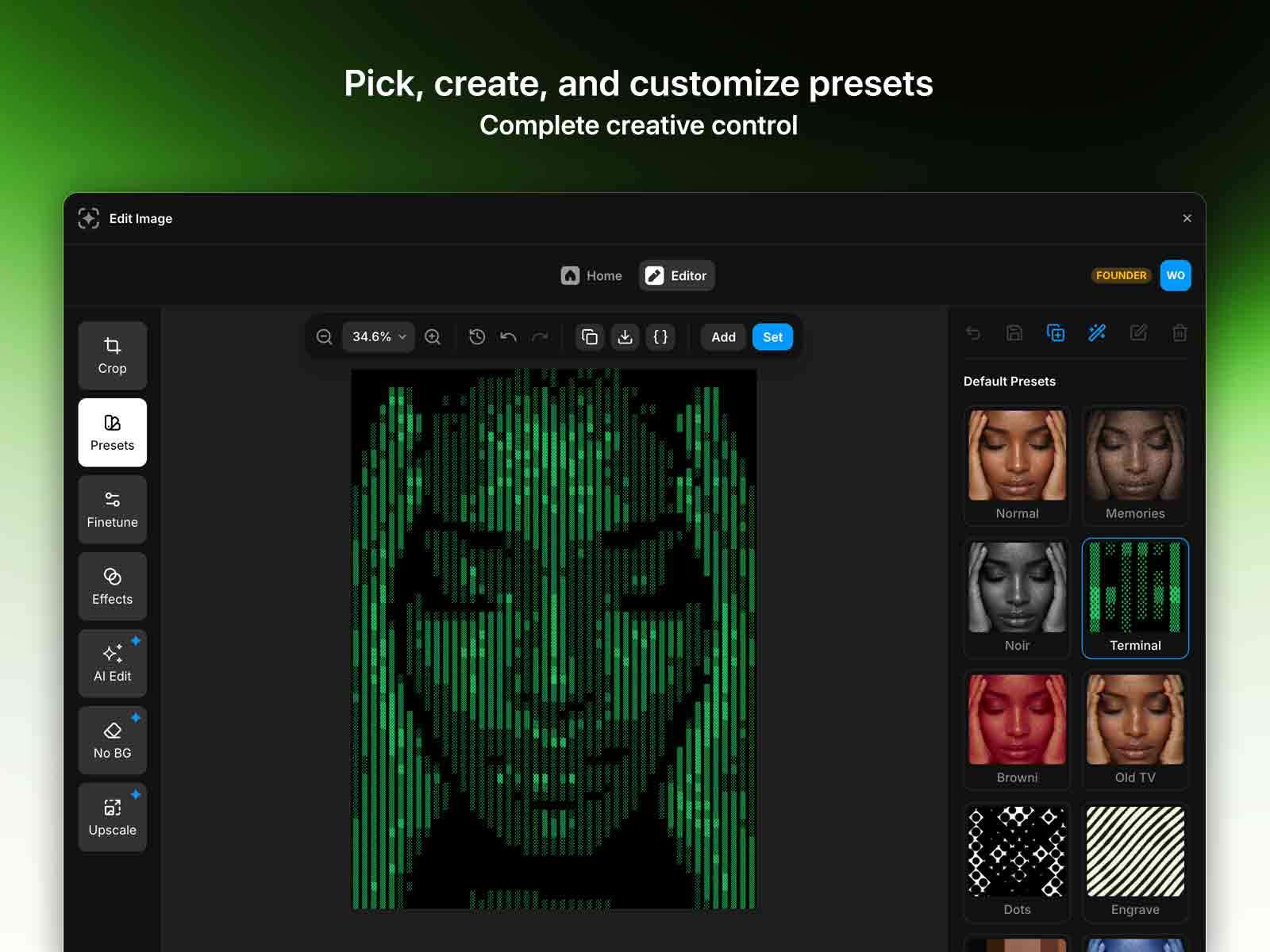Click the WO profile avatar
Screen dimensions: 1270x952
tap(1176, 275)
